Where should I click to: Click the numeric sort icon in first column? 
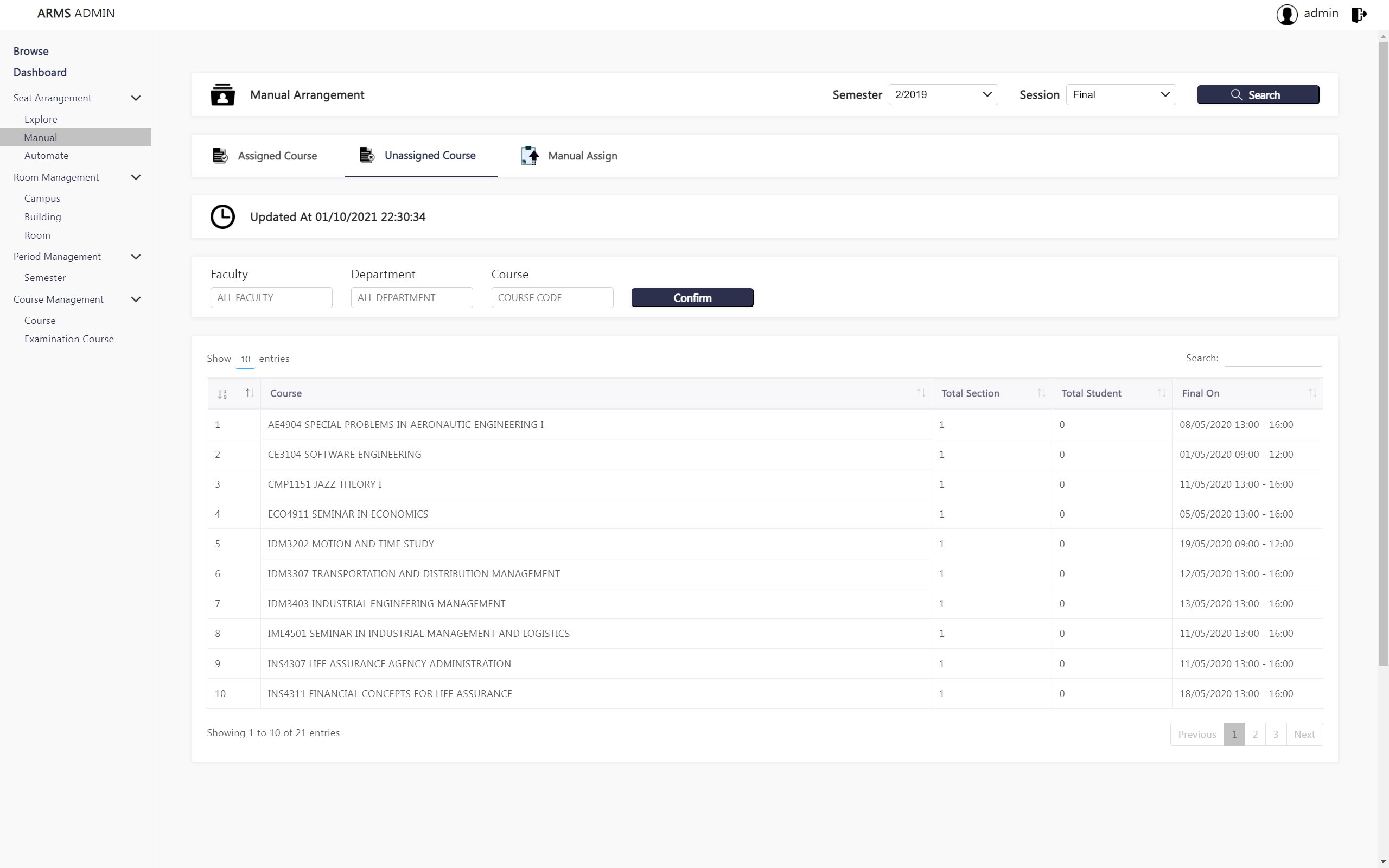point(222,394)
